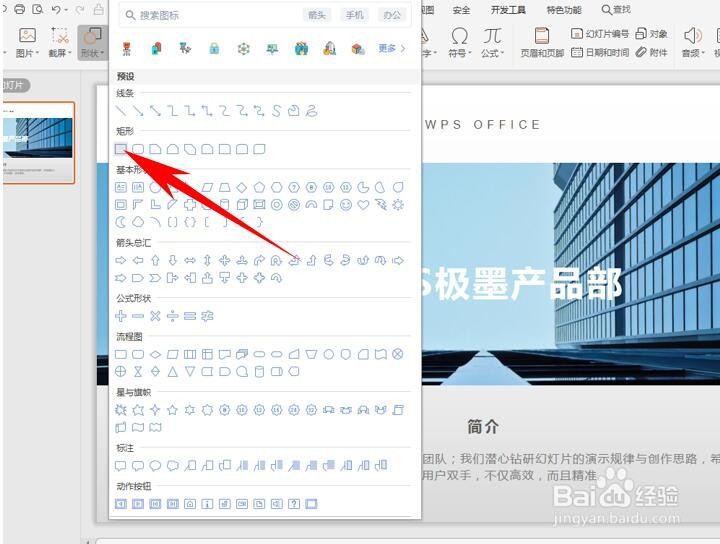Screen dimensions: 720x544
Task: Pick the flowchart hourglass collate shape
Action: (138, 372)
